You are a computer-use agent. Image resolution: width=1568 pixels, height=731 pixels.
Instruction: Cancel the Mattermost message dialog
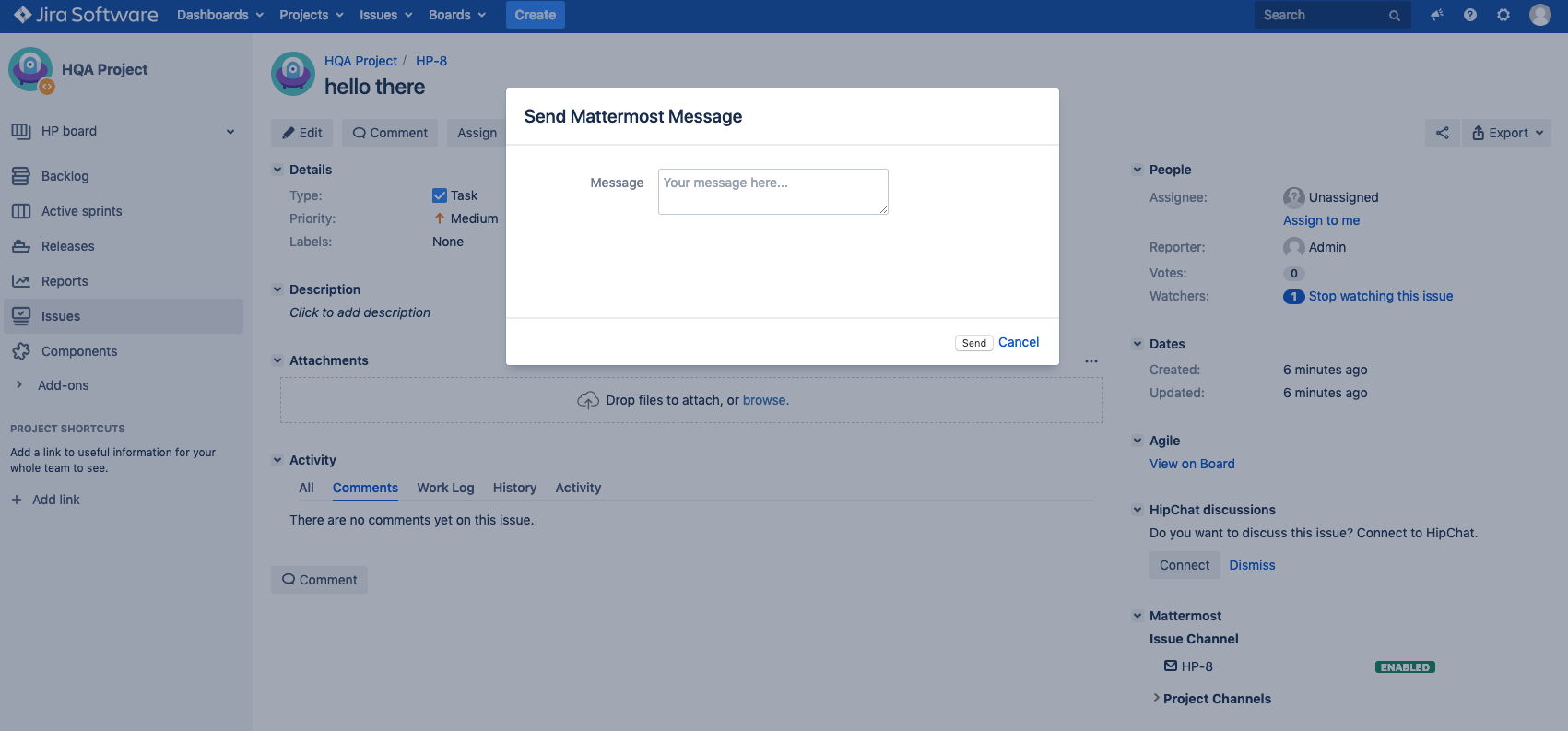pos(1018,342)
